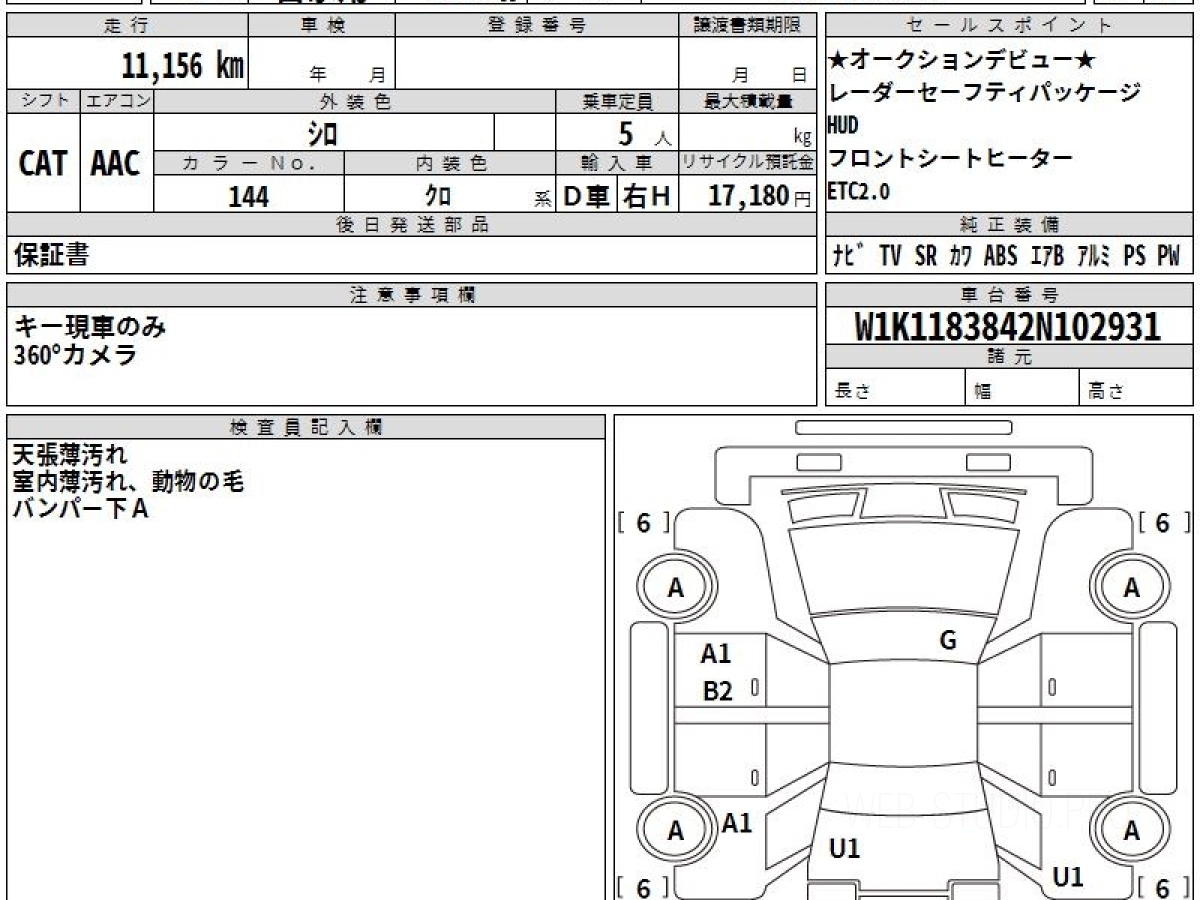The image size is (1200, 900).
Task: Select color number 144 field
Action: click(248, 197)
